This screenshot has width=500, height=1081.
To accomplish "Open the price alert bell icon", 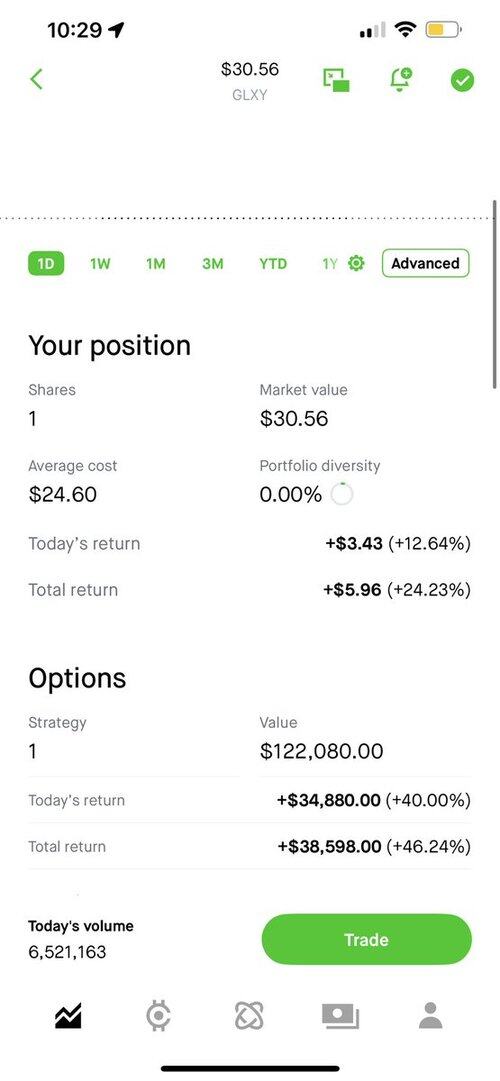I will (x=400, y=80).
